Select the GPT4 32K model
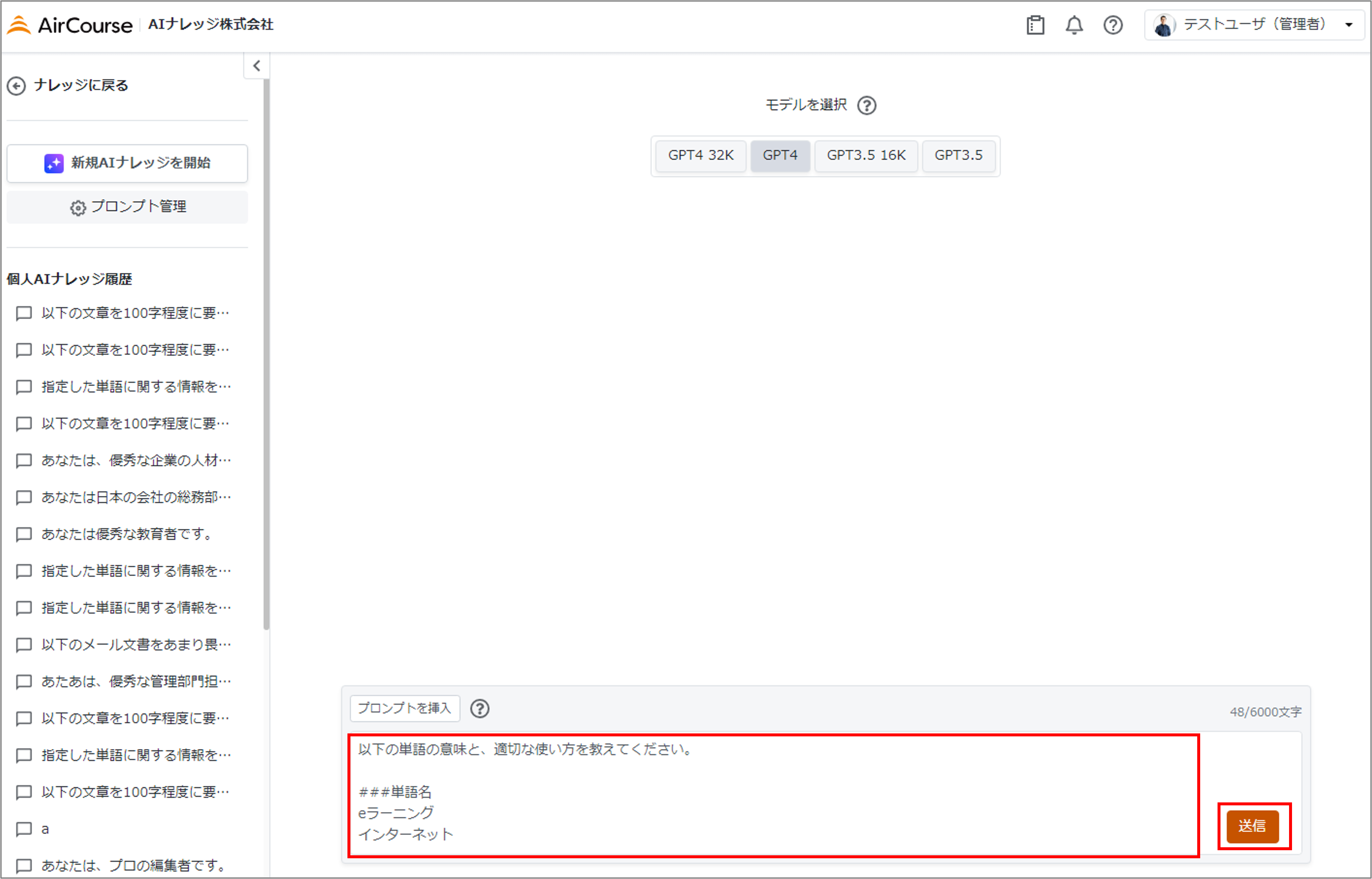The image size is (1372, 879). coord(701,155)
